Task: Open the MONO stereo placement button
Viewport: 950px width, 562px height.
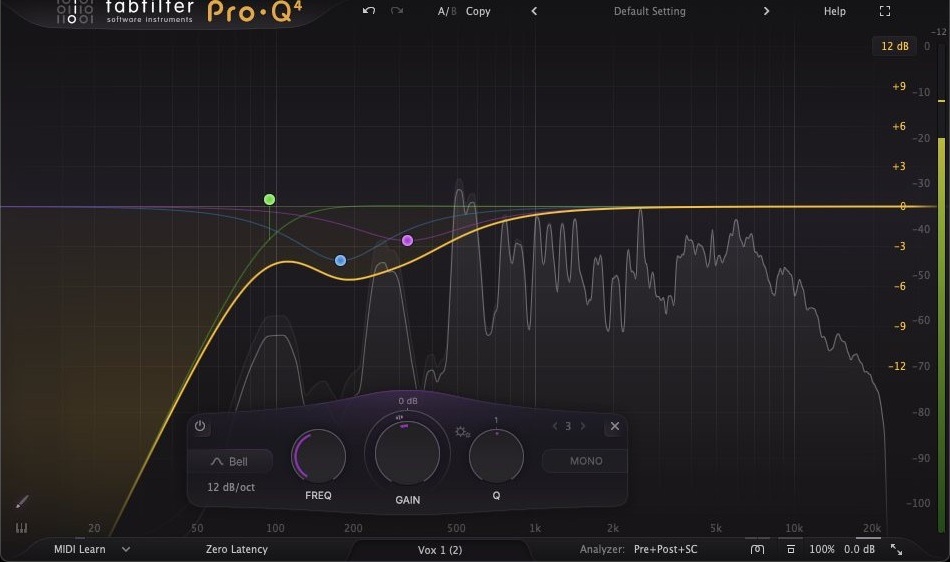Action: [585, 461]
